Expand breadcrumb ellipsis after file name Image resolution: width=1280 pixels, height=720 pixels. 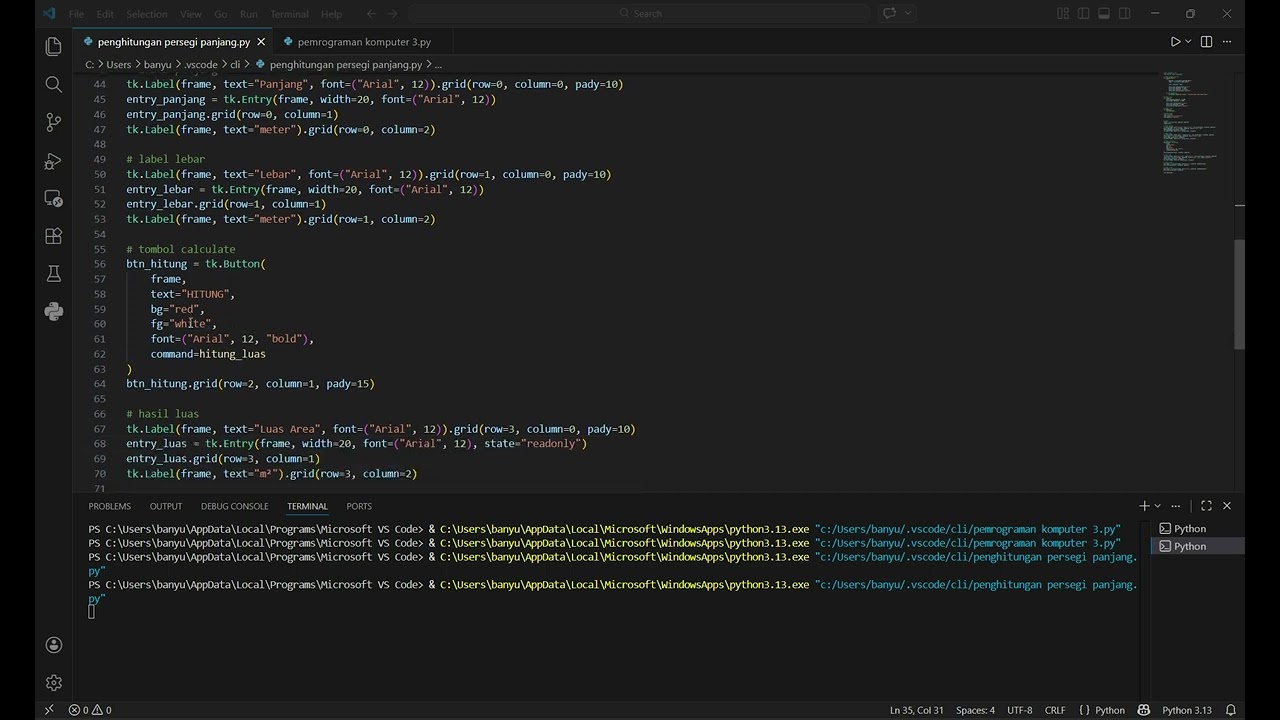pyautogui.click(x=438, y=64)
